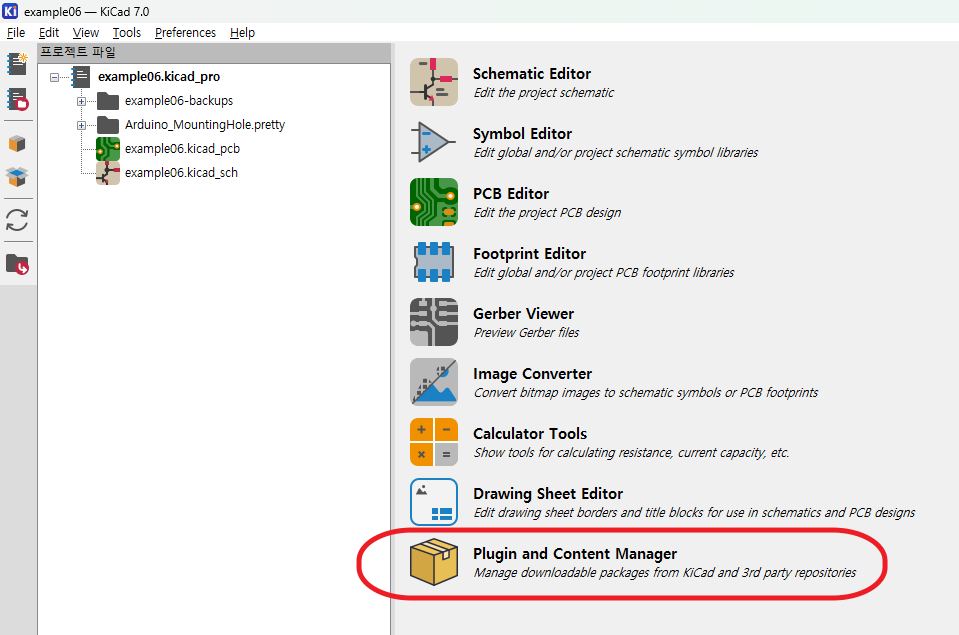959x635 pixels.
Task: Click 'Manage downloadable packages' description text
Action: point(665,573)
